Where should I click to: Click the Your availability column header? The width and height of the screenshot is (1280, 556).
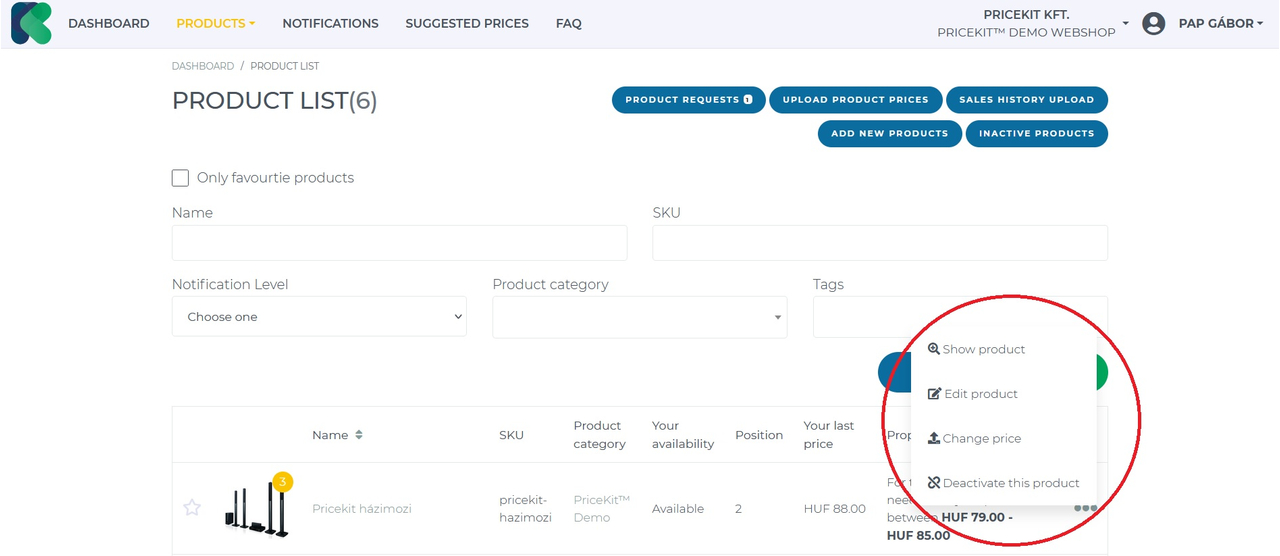(x=683, y=434)
